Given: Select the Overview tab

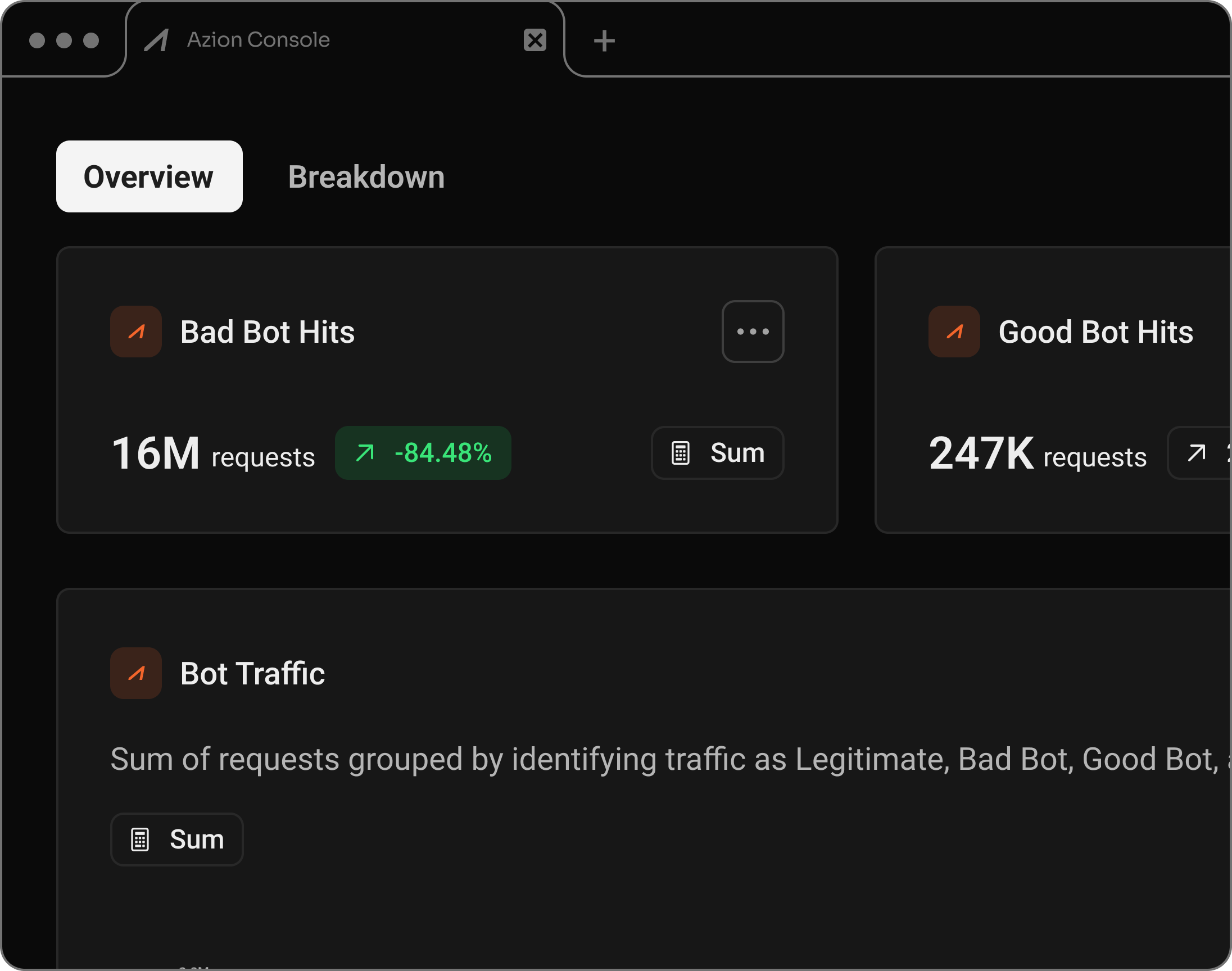Looking at the screenshot, I should (149, 177).
